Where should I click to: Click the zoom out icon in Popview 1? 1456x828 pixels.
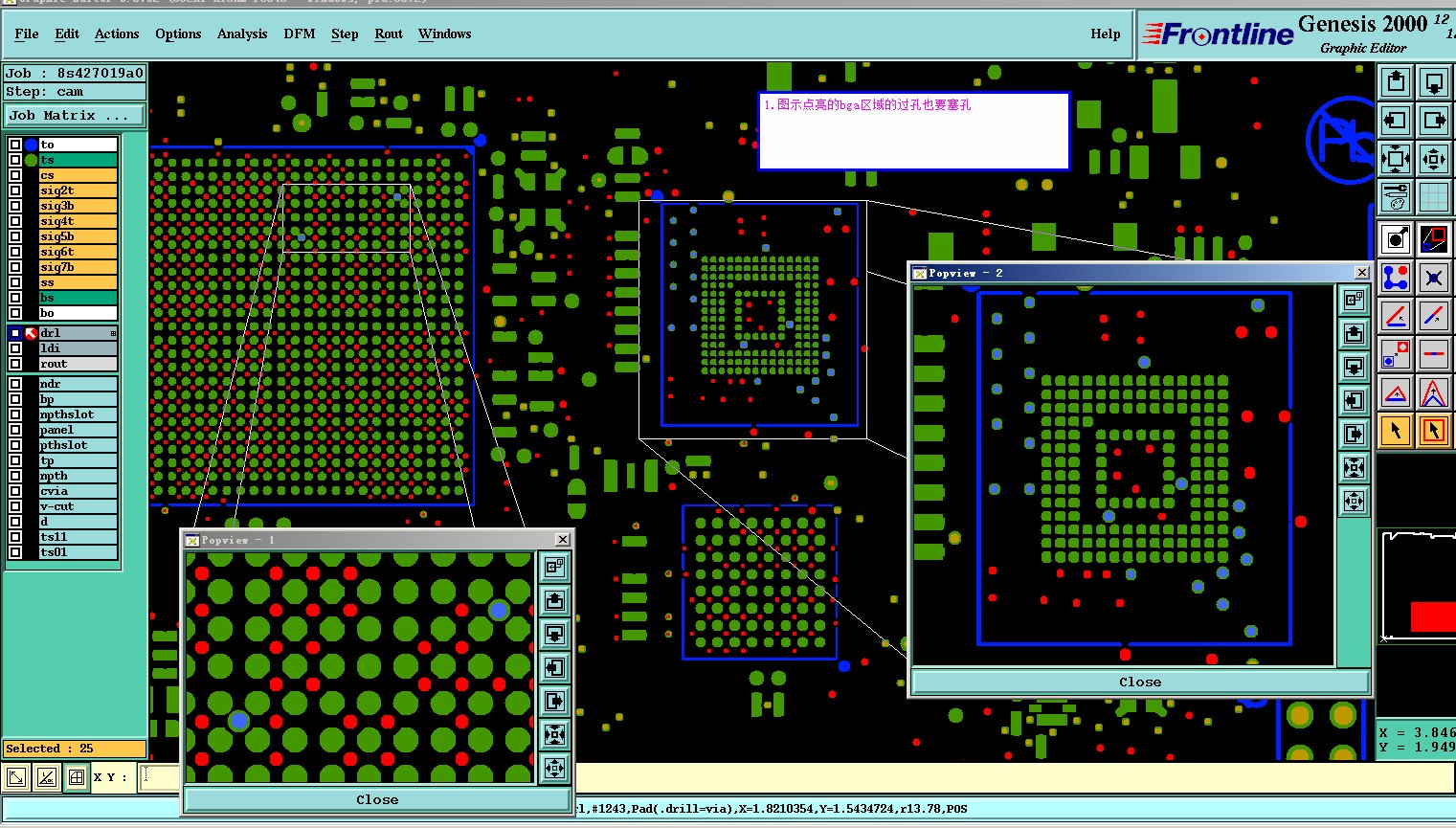point(554,768)
